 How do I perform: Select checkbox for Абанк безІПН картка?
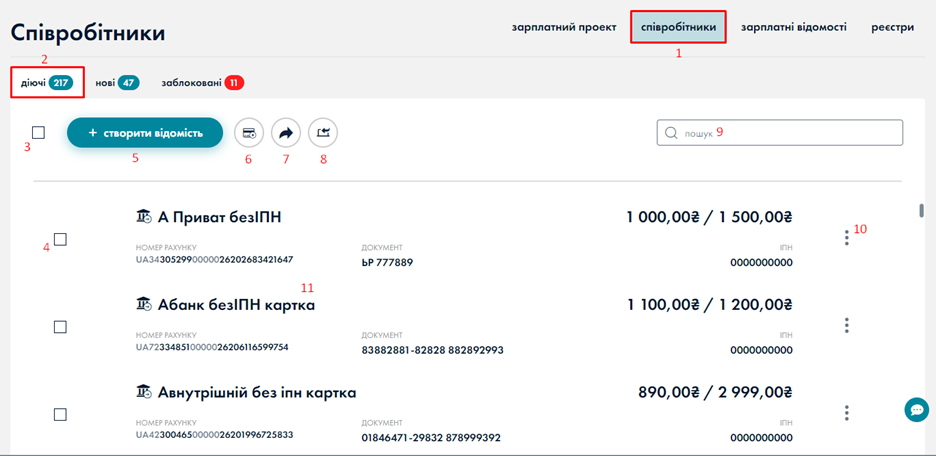60,327
